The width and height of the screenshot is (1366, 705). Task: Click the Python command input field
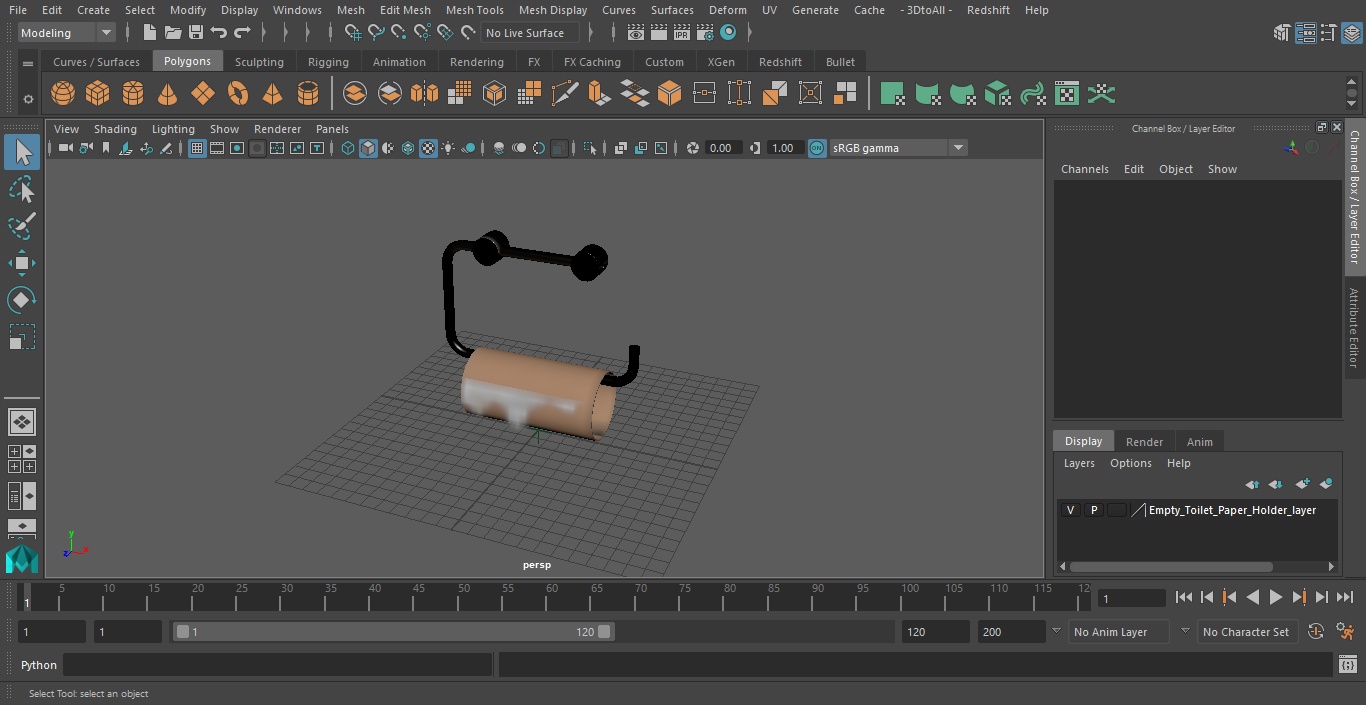click(x=278, y=665)
